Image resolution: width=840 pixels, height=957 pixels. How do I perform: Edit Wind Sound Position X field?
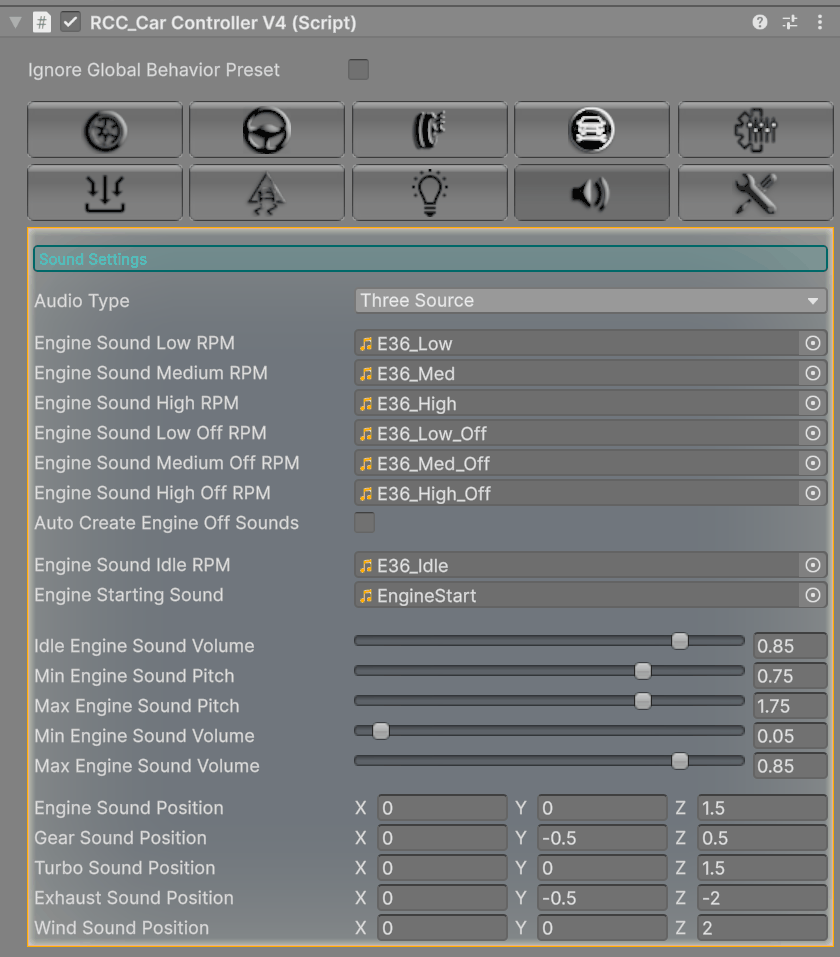pyautogui.click(x=442, y=928)
